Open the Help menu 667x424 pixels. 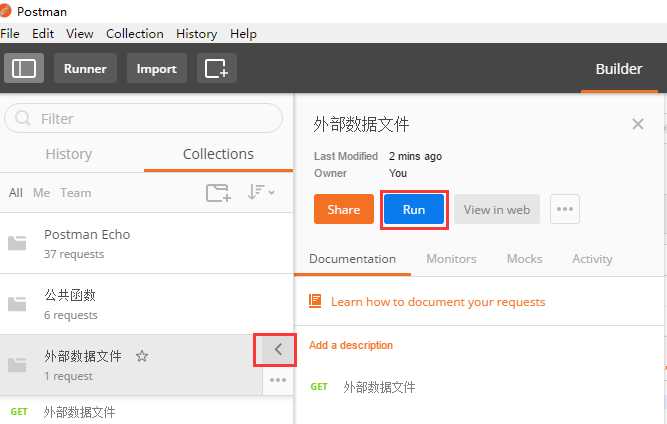(x=243, y=34)
